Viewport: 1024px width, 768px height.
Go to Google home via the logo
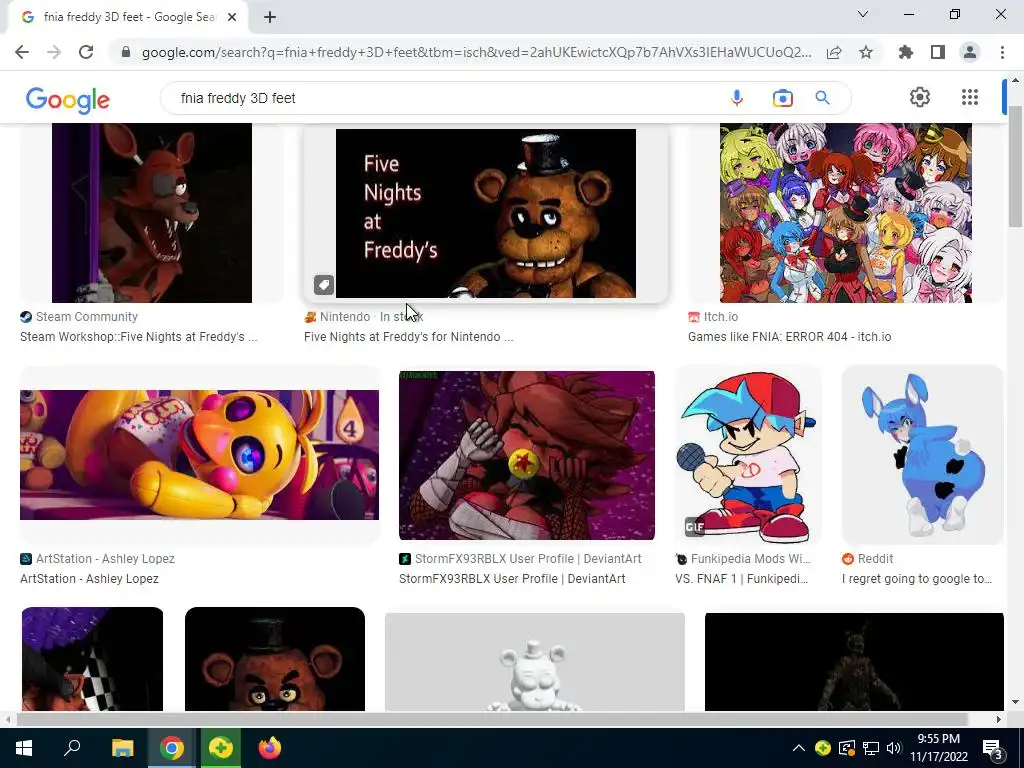pyautogui.click(x=68, y=100)
